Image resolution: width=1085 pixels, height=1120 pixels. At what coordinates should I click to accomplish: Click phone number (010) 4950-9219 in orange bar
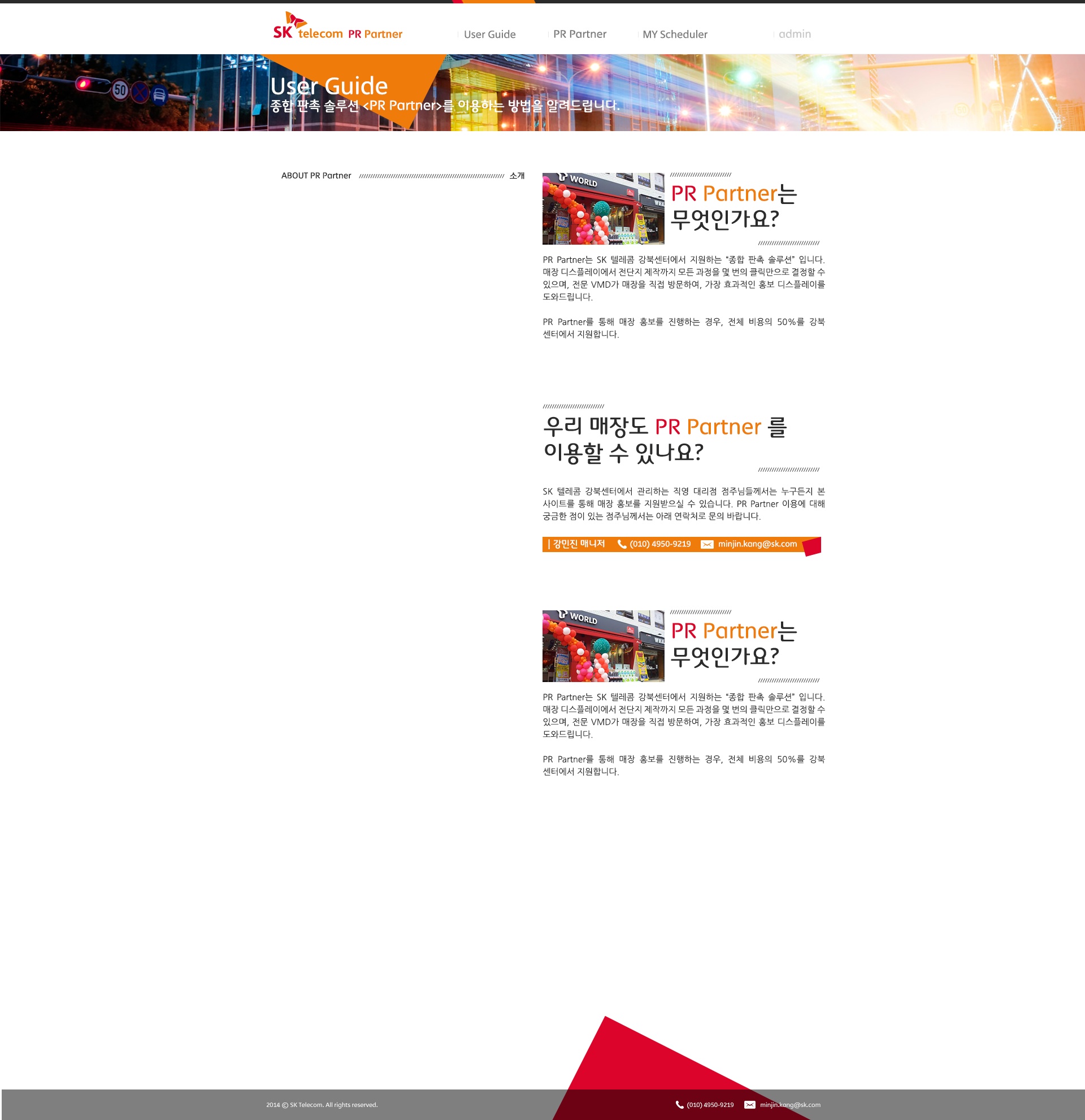(x=660, y=544)
